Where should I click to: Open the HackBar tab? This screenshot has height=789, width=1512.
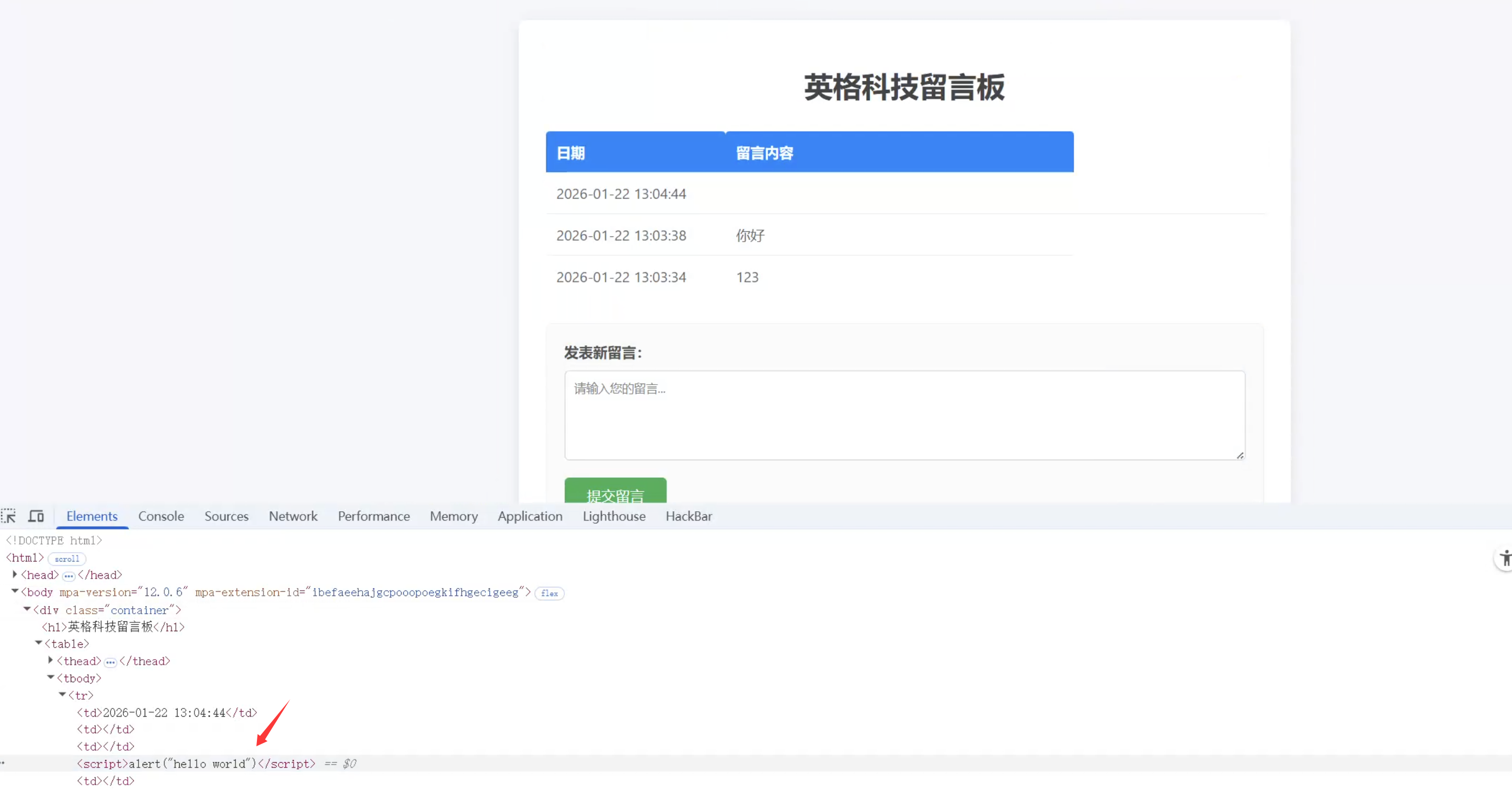(x=689, y=516)
